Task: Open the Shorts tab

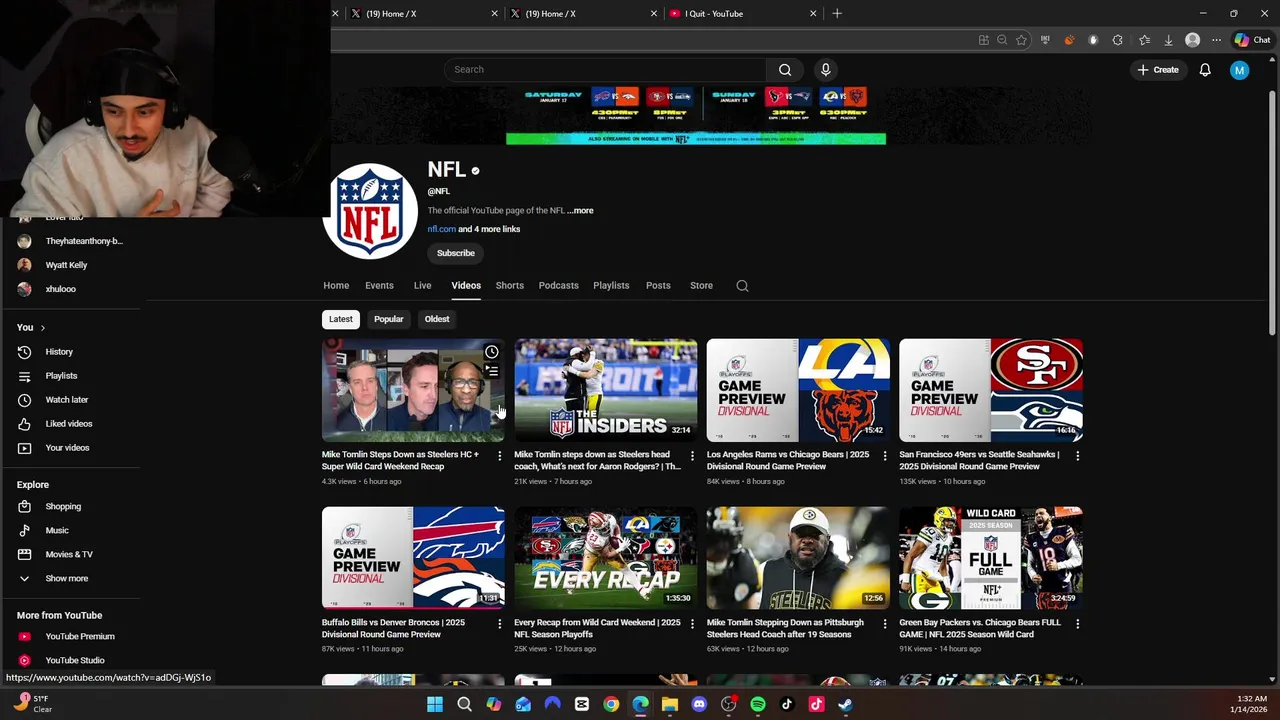Action: point(510,286)
